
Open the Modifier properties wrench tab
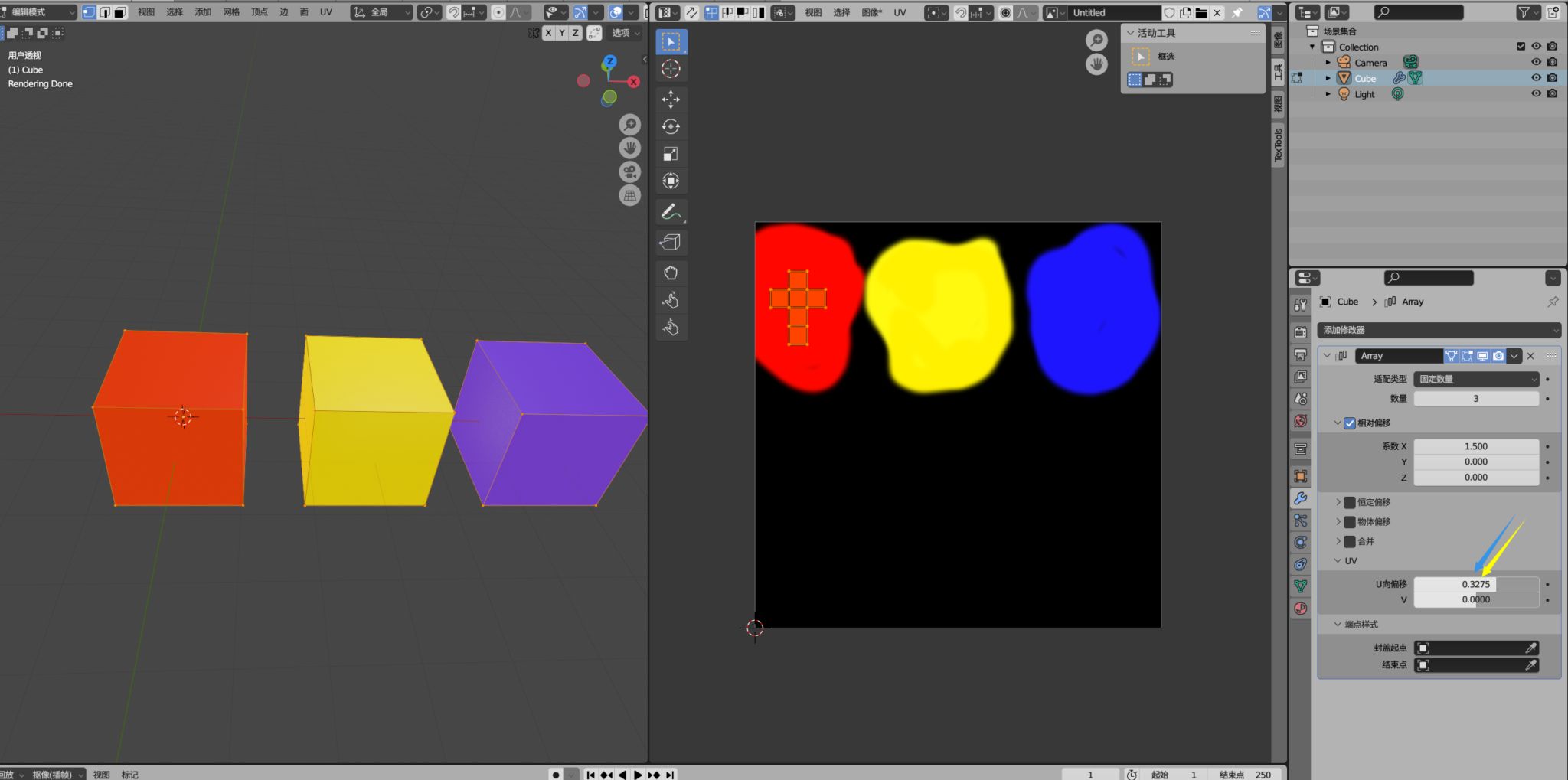click(1300, 498)
